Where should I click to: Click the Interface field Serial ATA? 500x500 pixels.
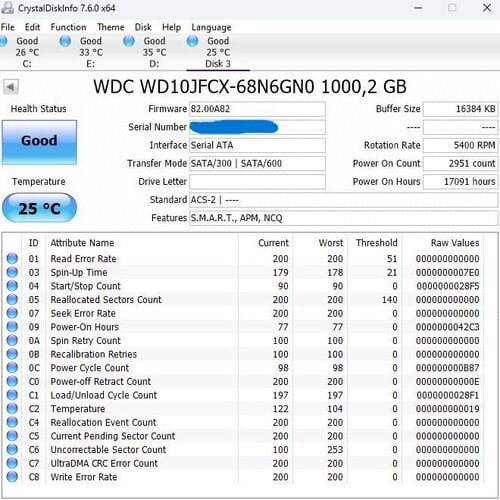[257, 145]
